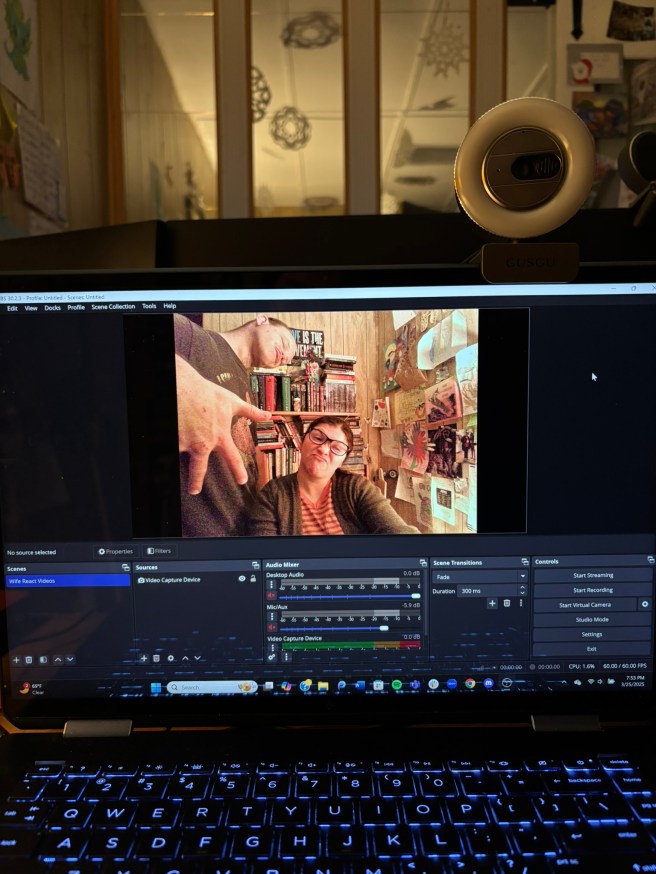Viewport: 656px width, 874px height.
Task: Open the Fade transition dropdown
Action: click(x=479, y=577)
